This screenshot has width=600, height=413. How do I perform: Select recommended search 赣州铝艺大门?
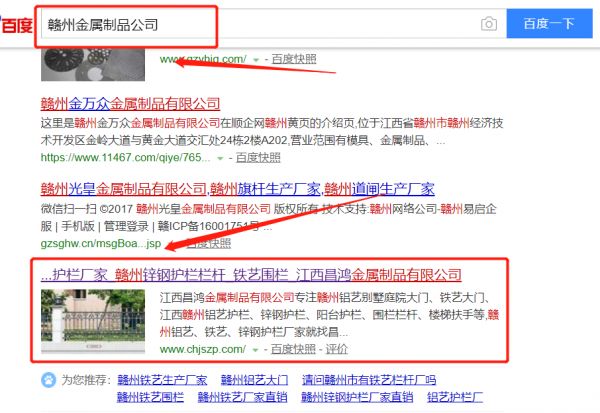pyautogui.click(x=254, y=380)
